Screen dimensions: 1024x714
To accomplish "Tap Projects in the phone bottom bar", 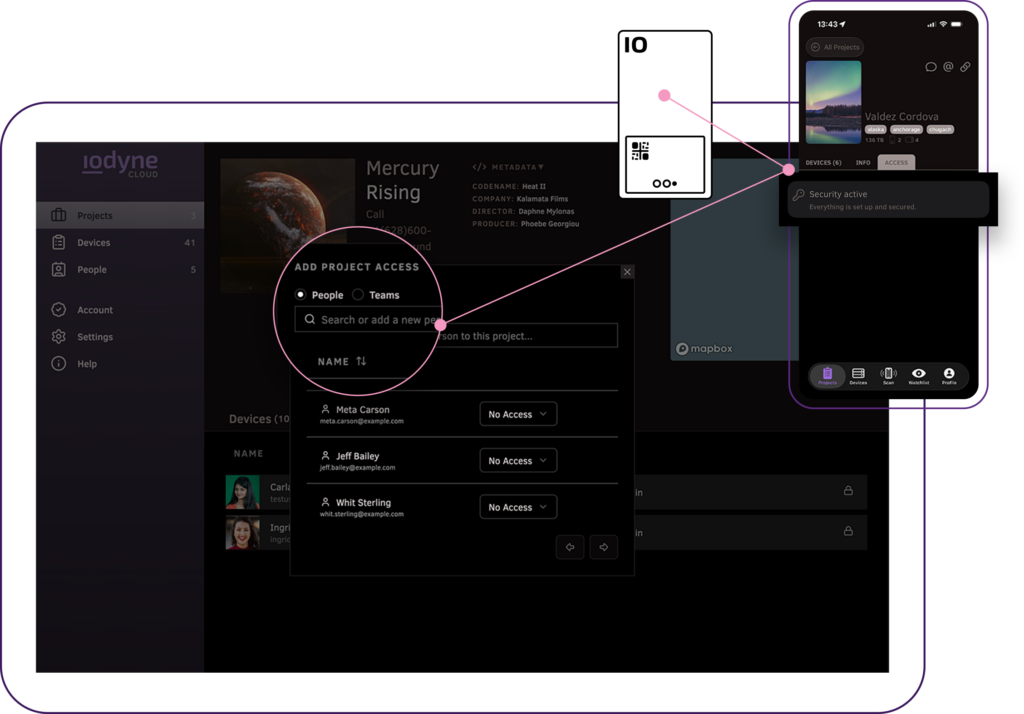I will (827, 376).
